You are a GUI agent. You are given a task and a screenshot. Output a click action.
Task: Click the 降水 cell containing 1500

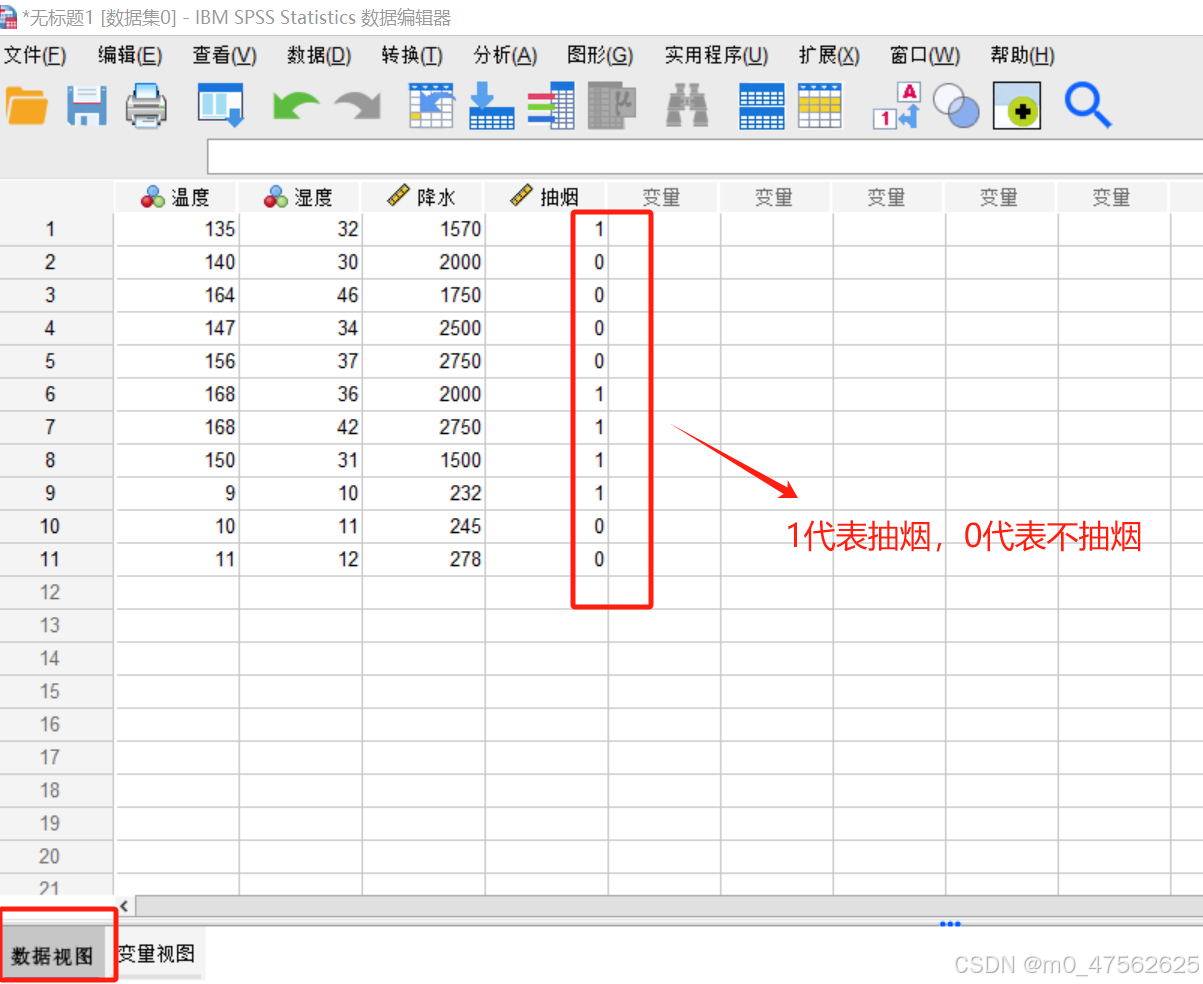423,460
